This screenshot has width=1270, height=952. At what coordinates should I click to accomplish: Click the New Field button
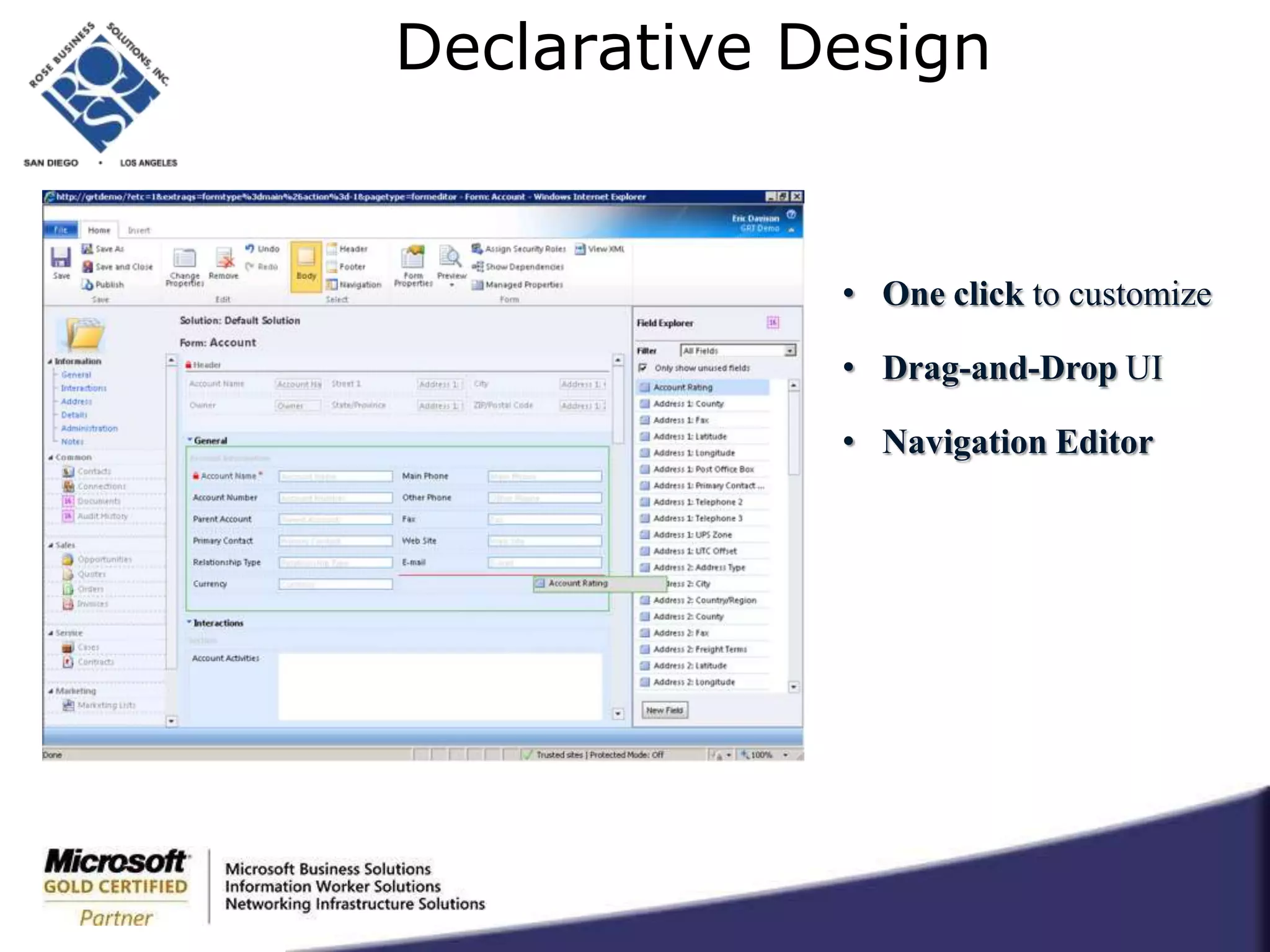664,710
